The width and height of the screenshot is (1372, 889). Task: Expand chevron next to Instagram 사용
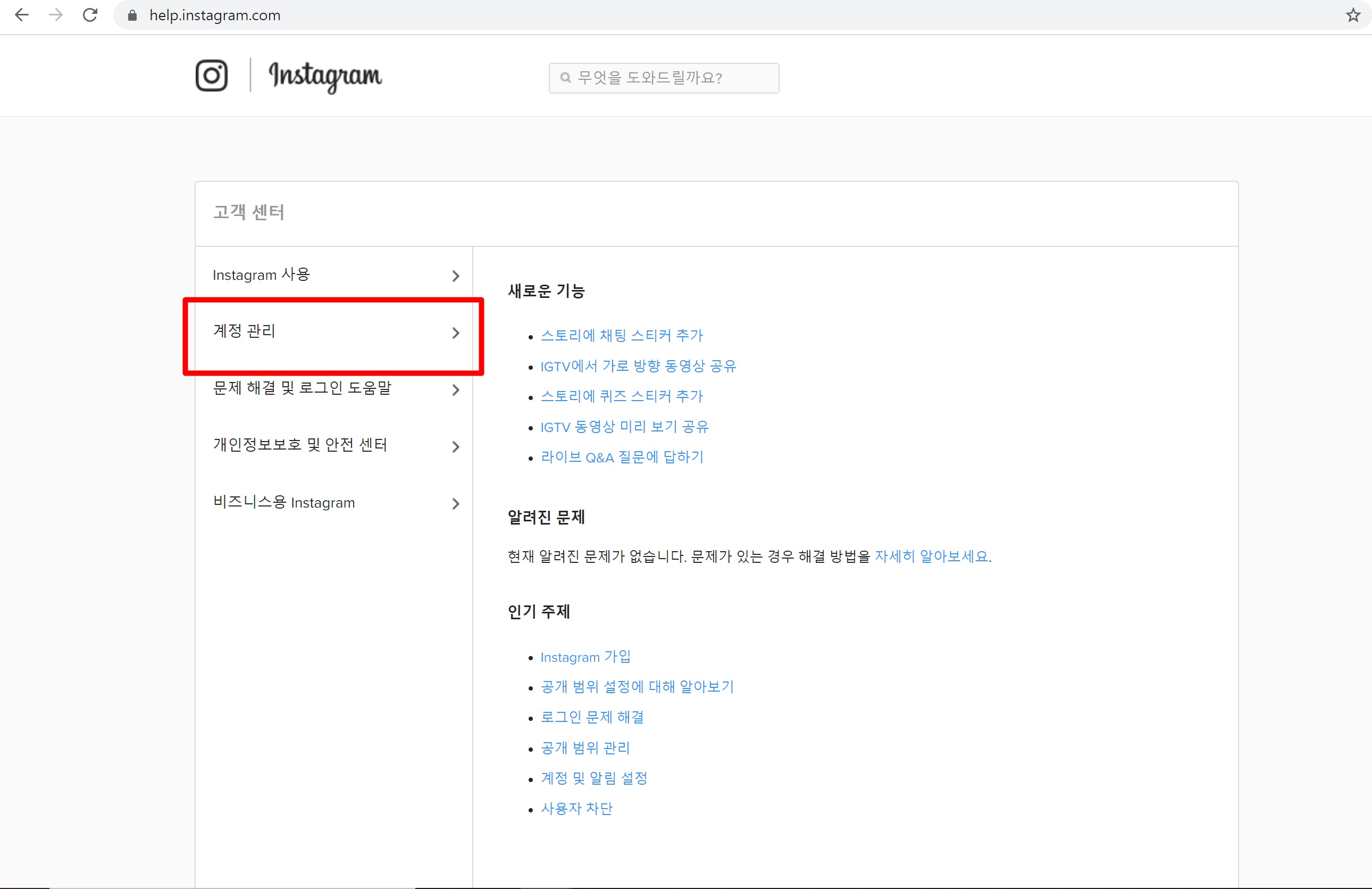click(455, 276)
